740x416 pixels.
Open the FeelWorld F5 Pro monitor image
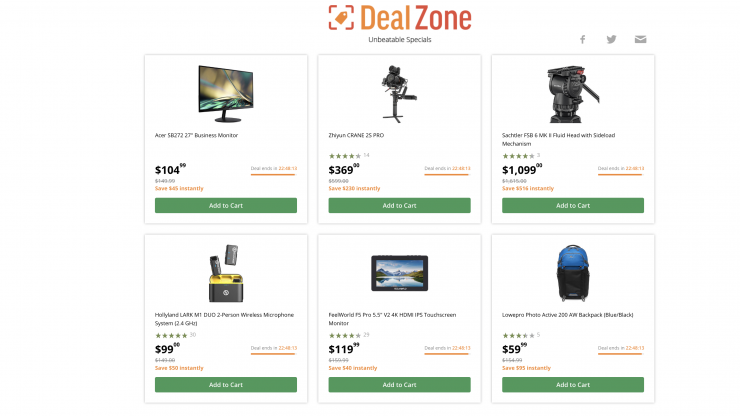[399, 273]
